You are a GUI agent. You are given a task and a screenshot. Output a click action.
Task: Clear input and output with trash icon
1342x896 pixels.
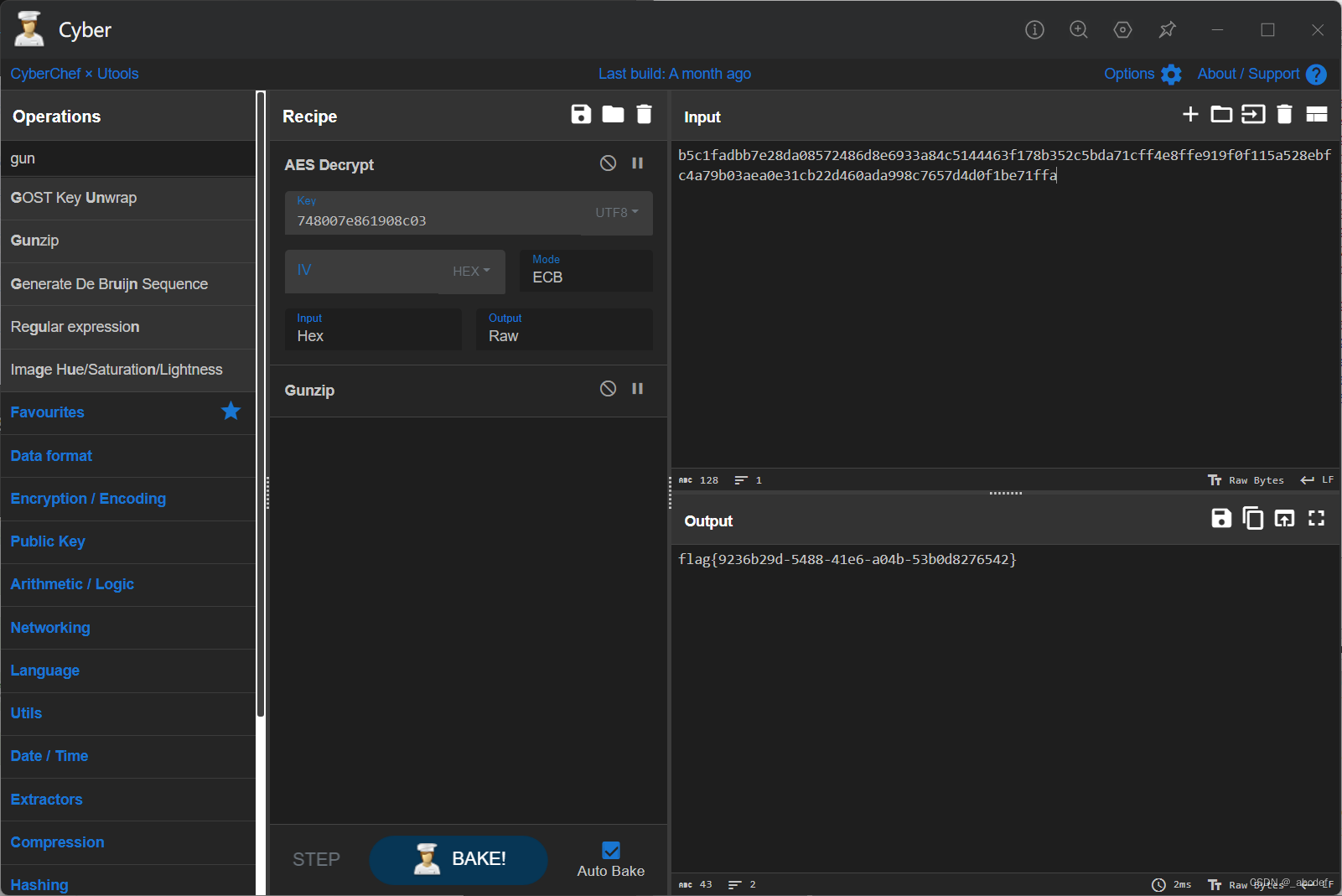[1284, 114]
